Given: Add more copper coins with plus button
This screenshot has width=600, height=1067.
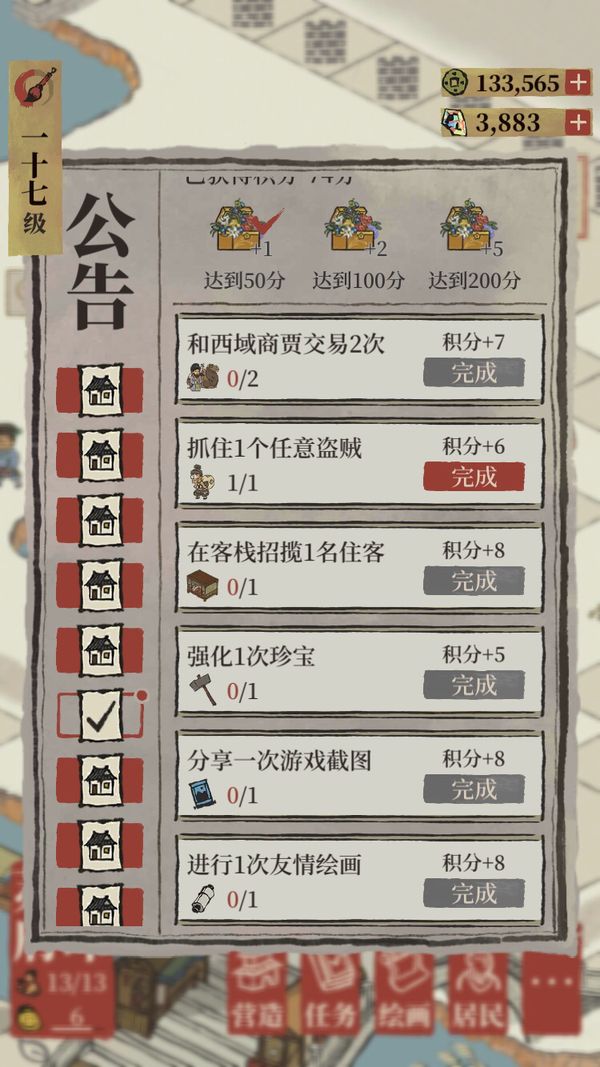Looking at the screenshot, I should click(x=578, y=83).
